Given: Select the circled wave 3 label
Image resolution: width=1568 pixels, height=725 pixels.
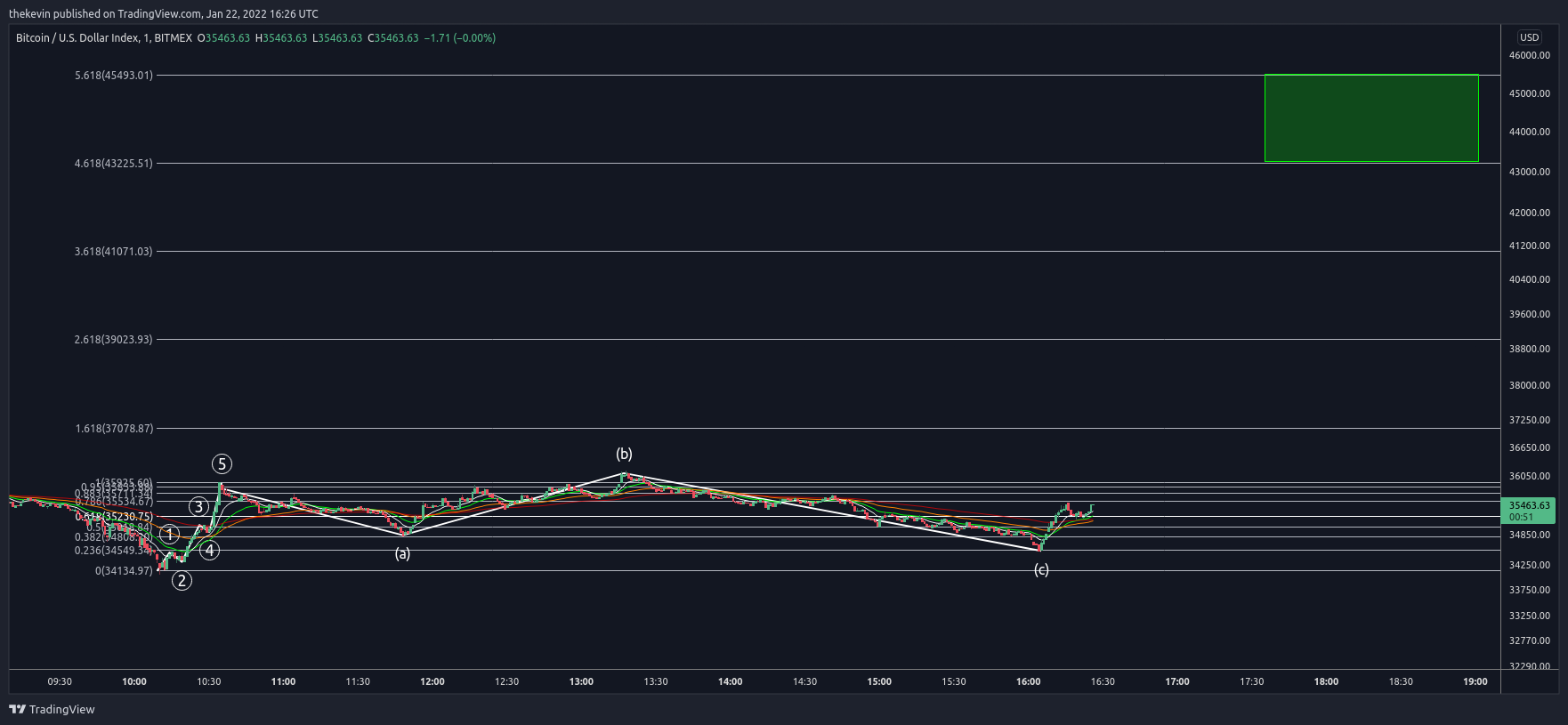Looking at the screenshot, I should click(198, 507).
